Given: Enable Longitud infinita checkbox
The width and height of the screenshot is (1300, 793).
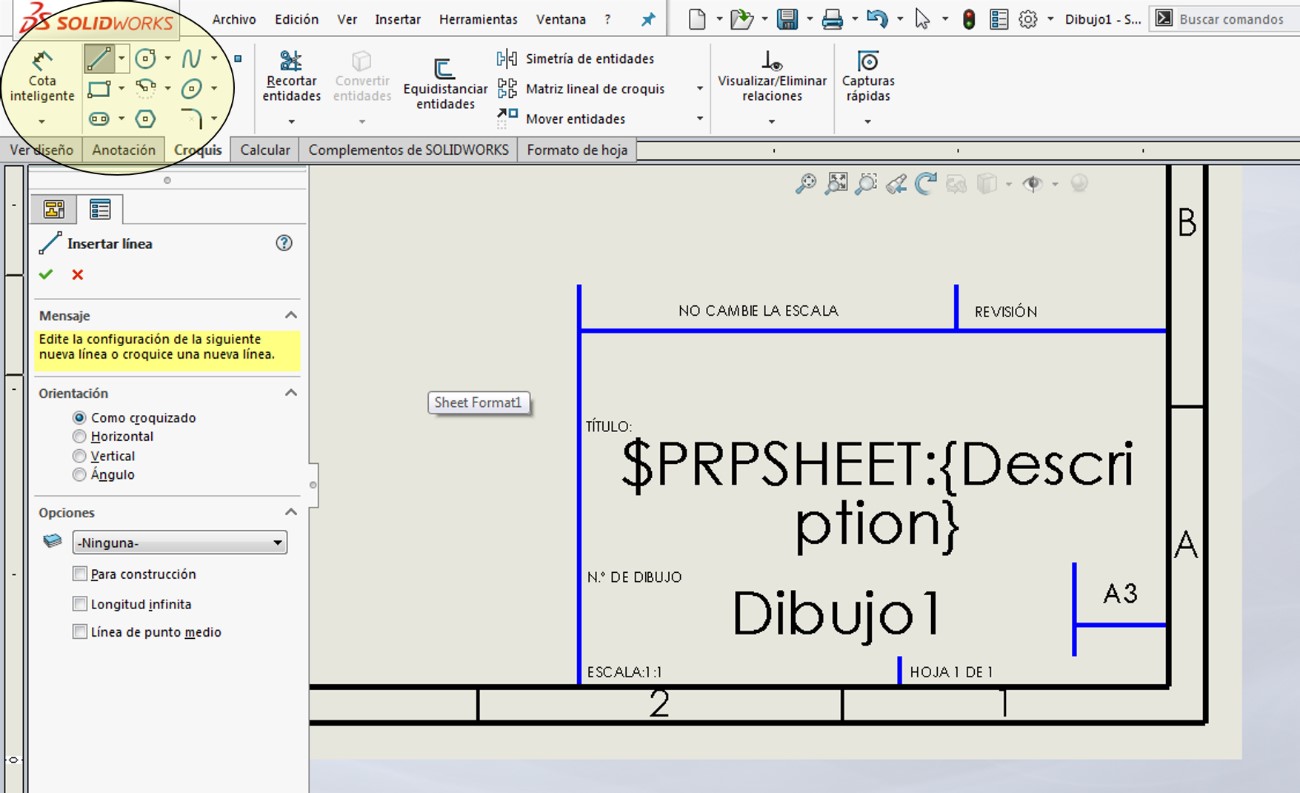Looking at the screenshot, I should click(80, 604).
